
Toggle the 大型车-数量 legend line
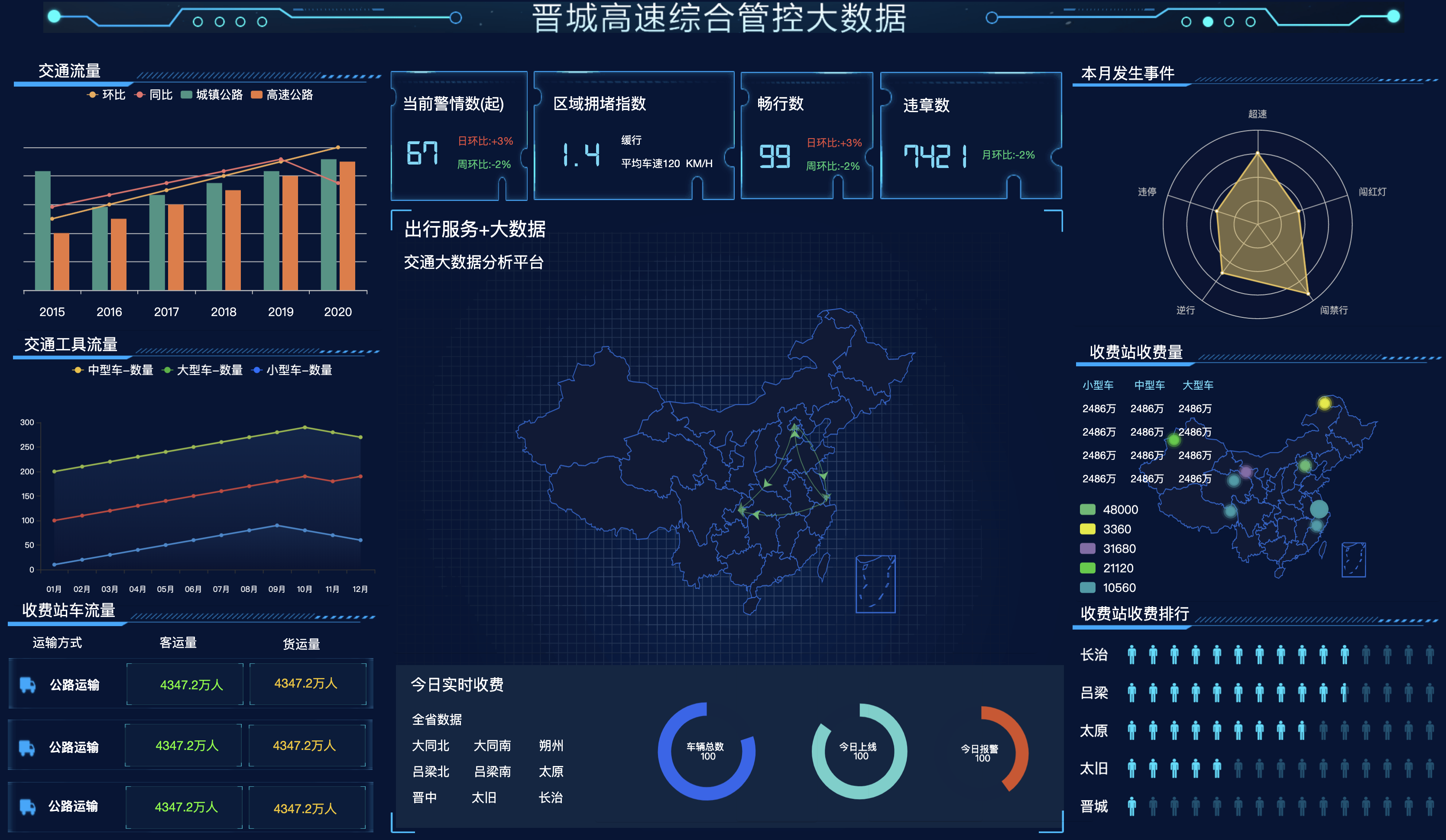202,370
